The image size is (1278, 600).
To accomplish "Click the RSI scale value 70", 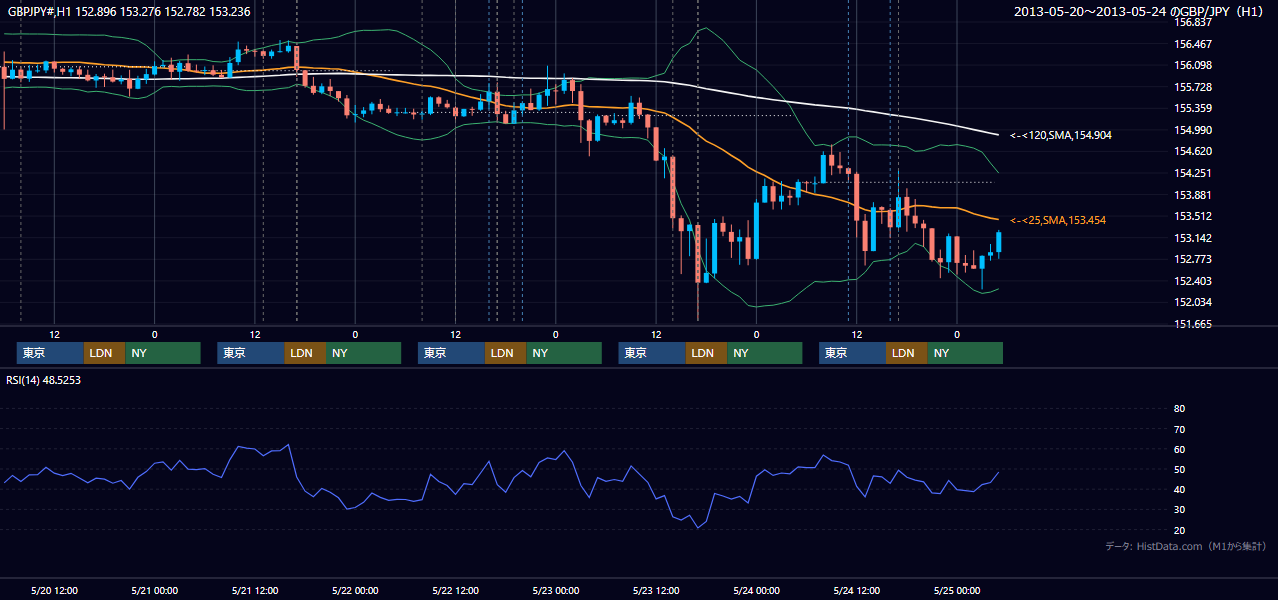I will [1179, 429].
